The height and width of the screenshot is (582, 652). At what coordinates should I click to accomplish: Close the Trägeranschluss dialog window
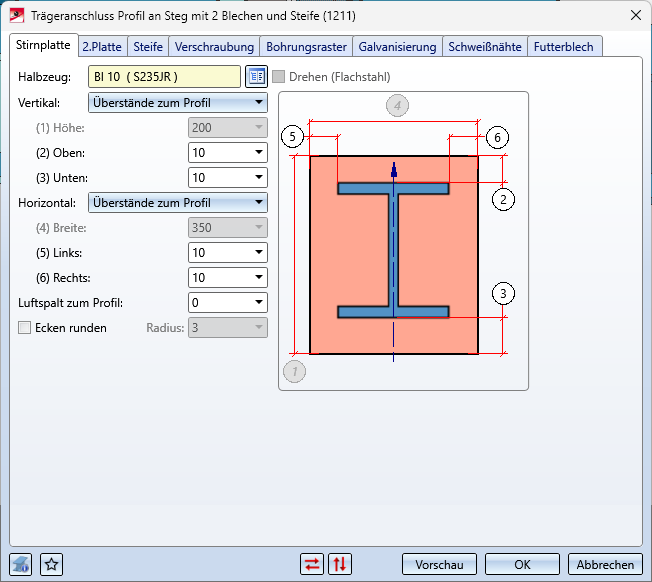click(x=636, y=15)
